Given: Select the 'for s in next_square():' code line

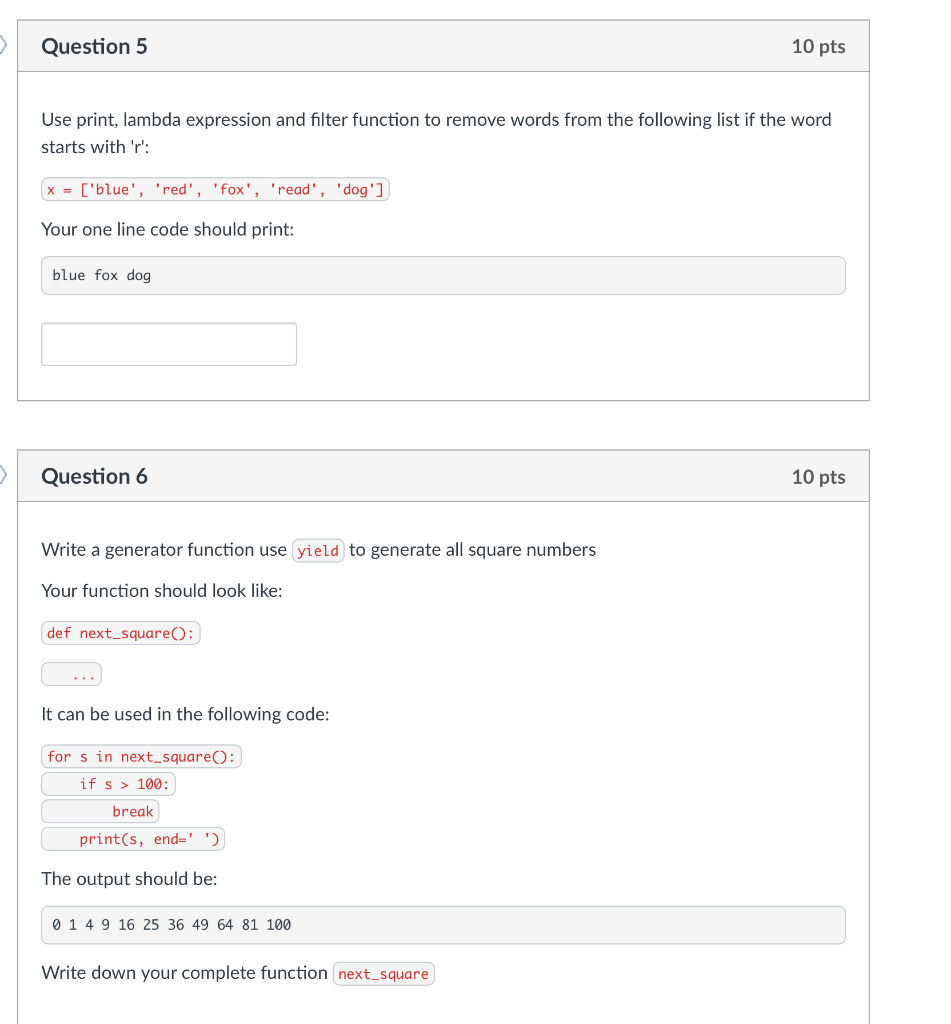Looking at the screenshot, I should pos(140,756).
